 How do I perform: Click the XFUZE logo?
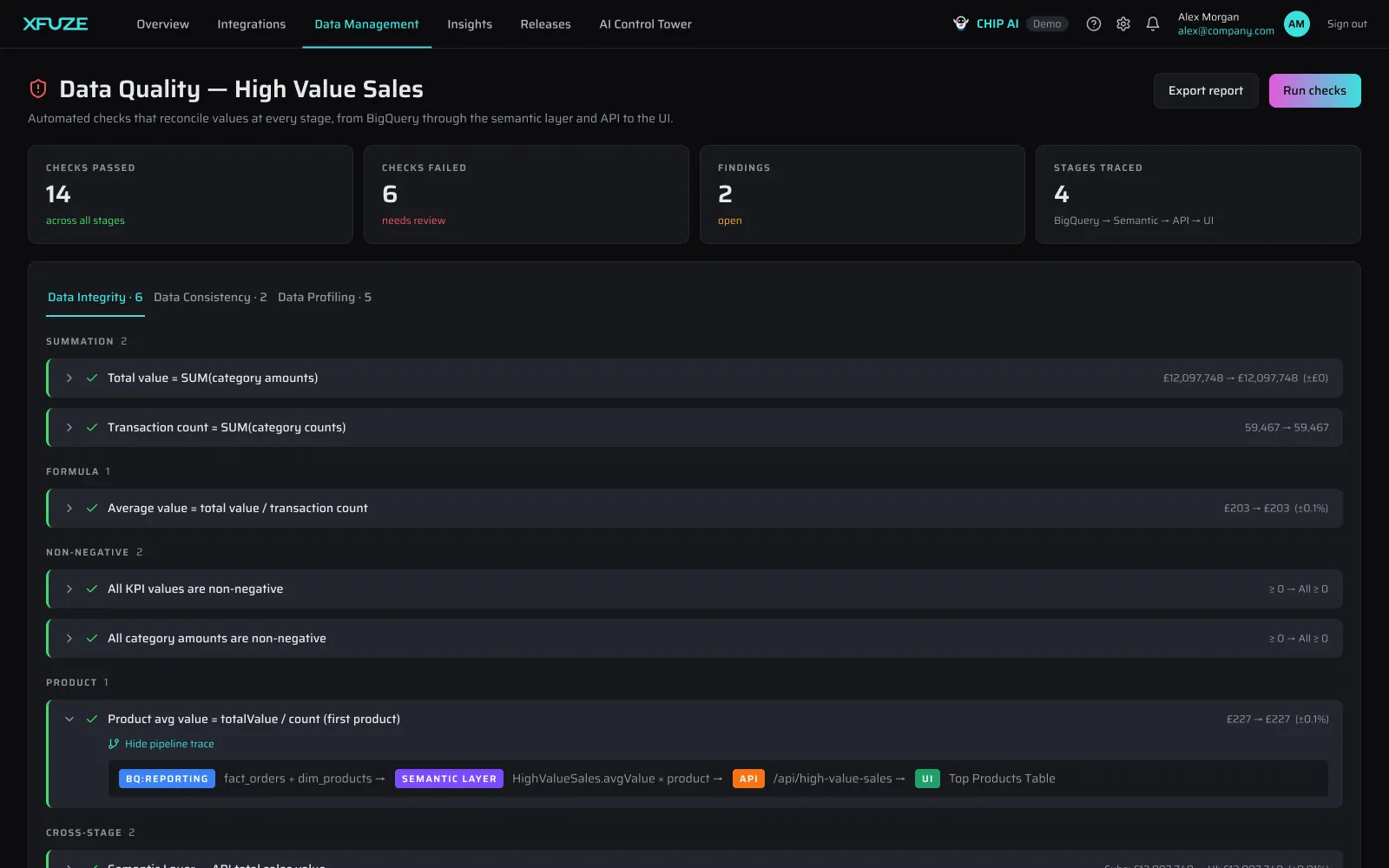point(56,23)
